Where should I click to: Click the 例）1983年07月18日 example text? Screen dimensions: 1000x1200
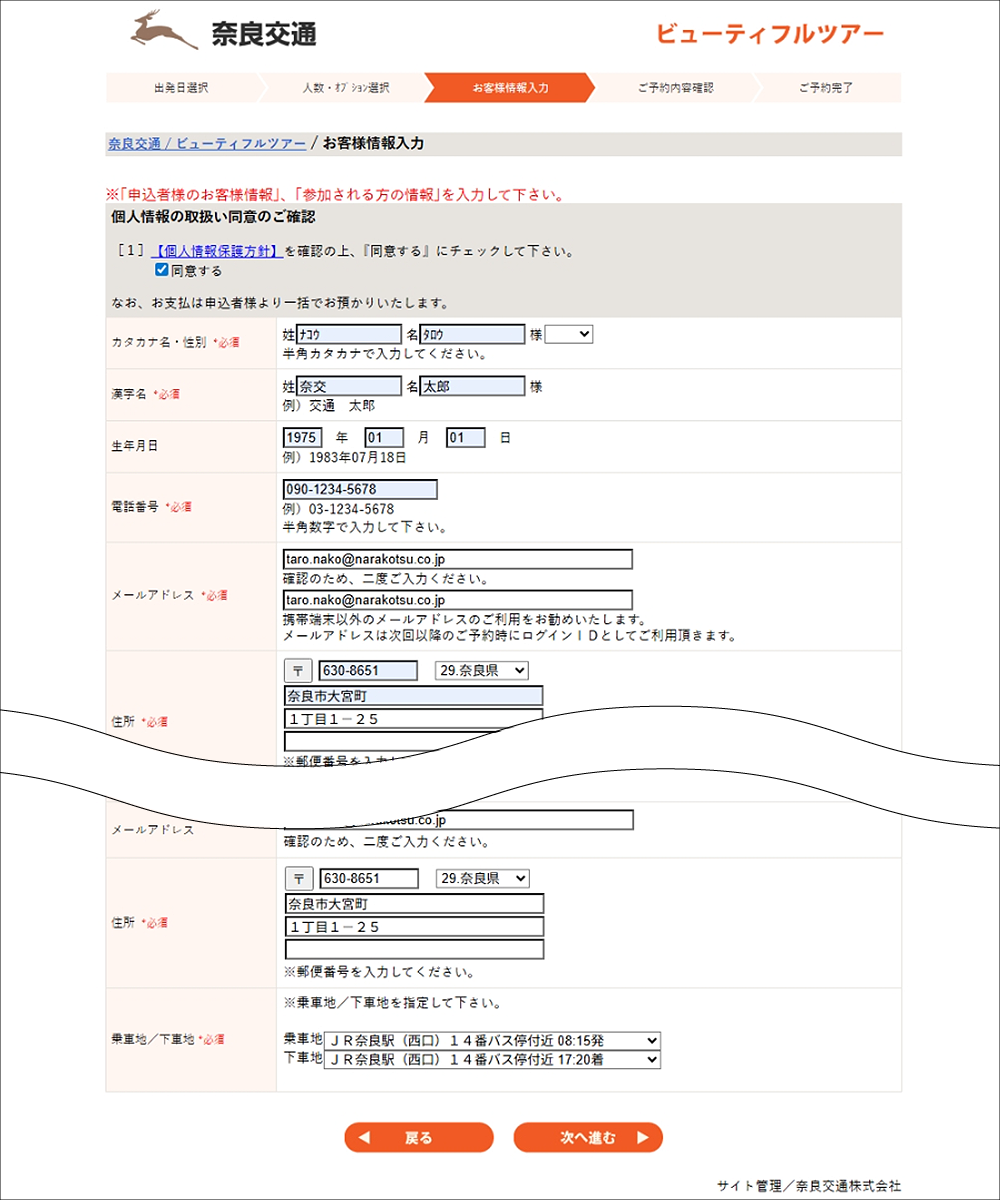[345, 457]
